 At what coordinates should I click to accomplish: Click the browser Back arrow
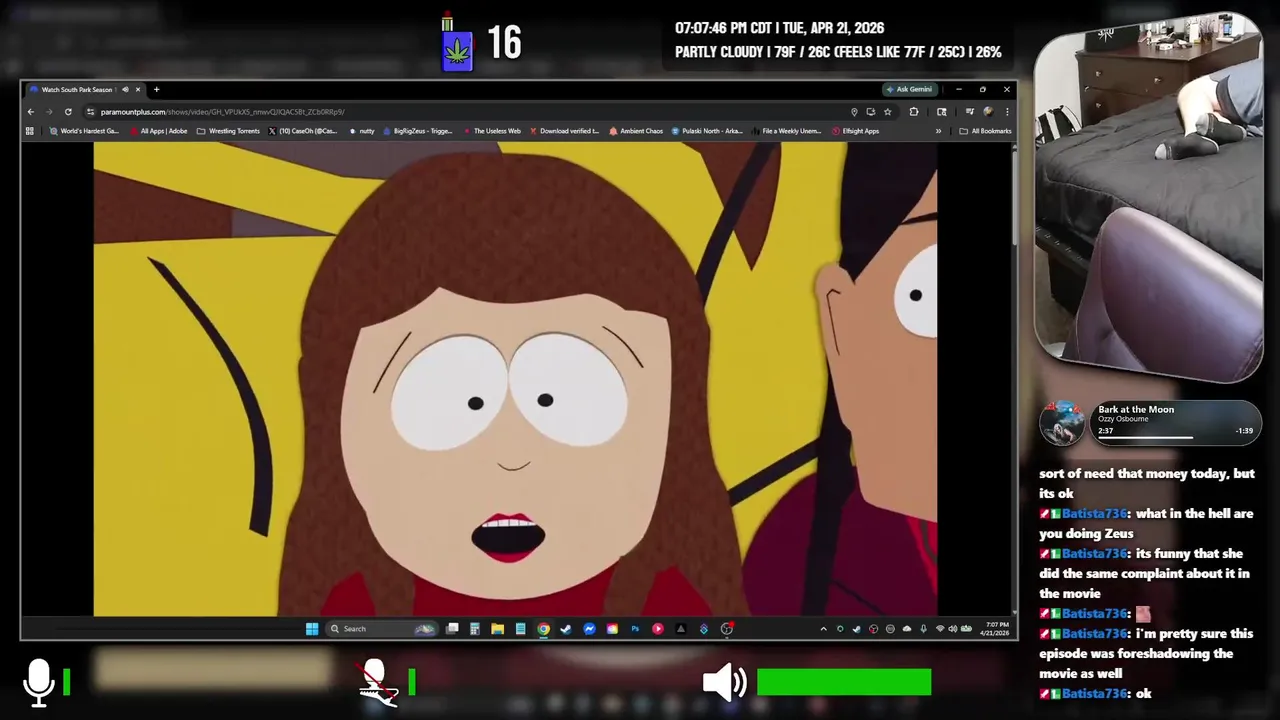tap(31, 112)
